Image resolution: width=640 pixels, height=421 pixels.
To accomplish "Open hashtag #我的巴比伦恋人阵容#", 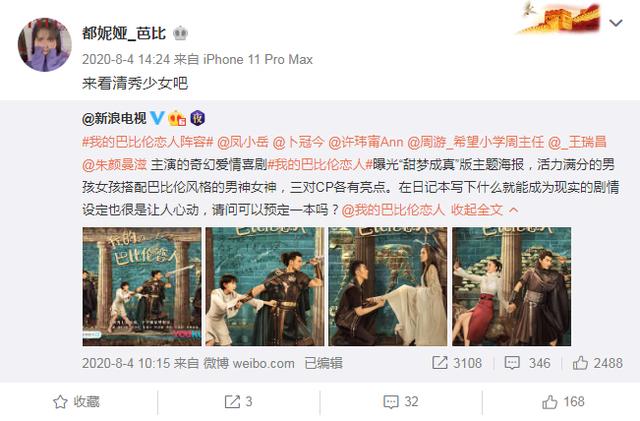I will click(x=148, y=142).
